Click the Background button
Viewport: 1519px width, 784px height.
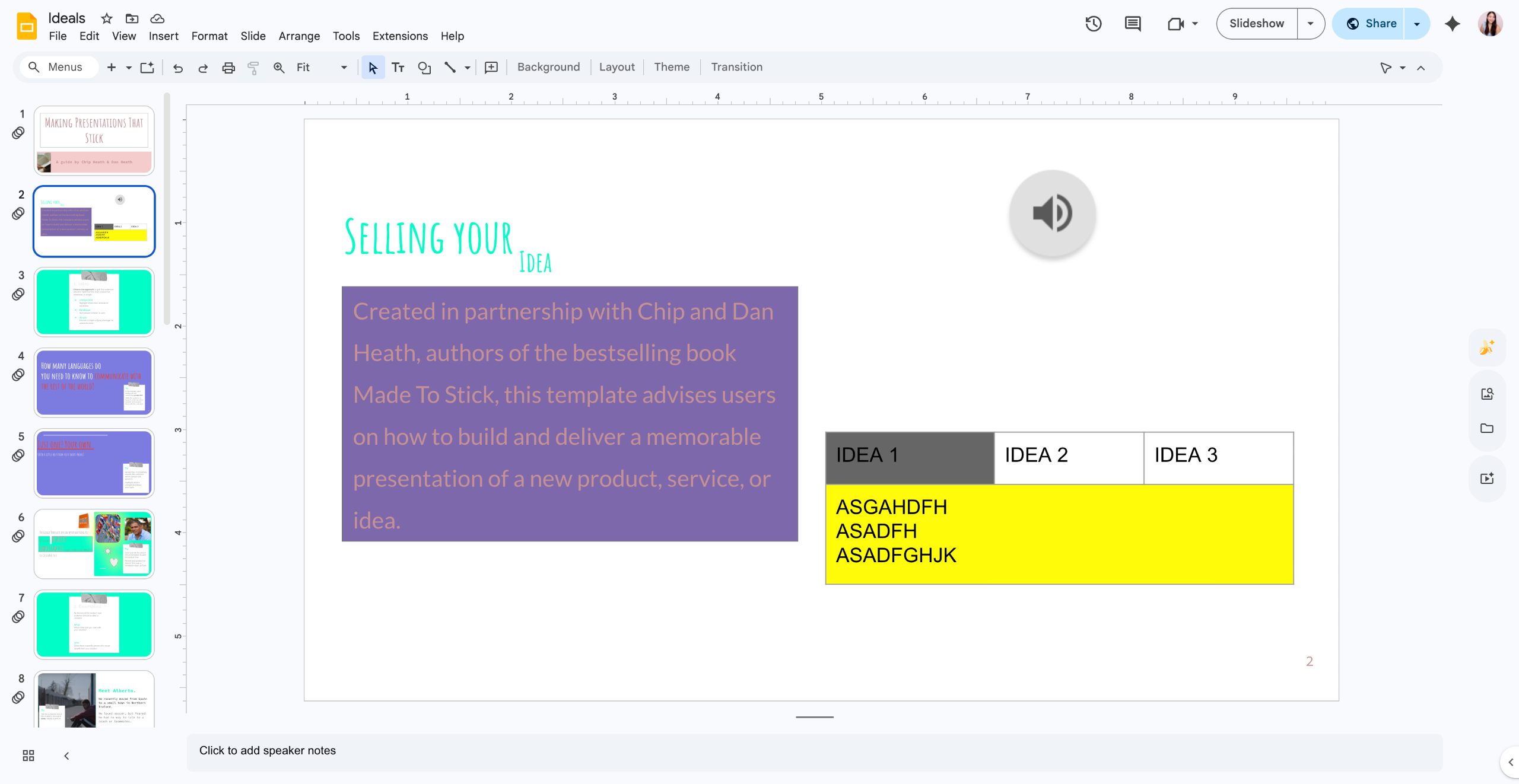point(549,67)
